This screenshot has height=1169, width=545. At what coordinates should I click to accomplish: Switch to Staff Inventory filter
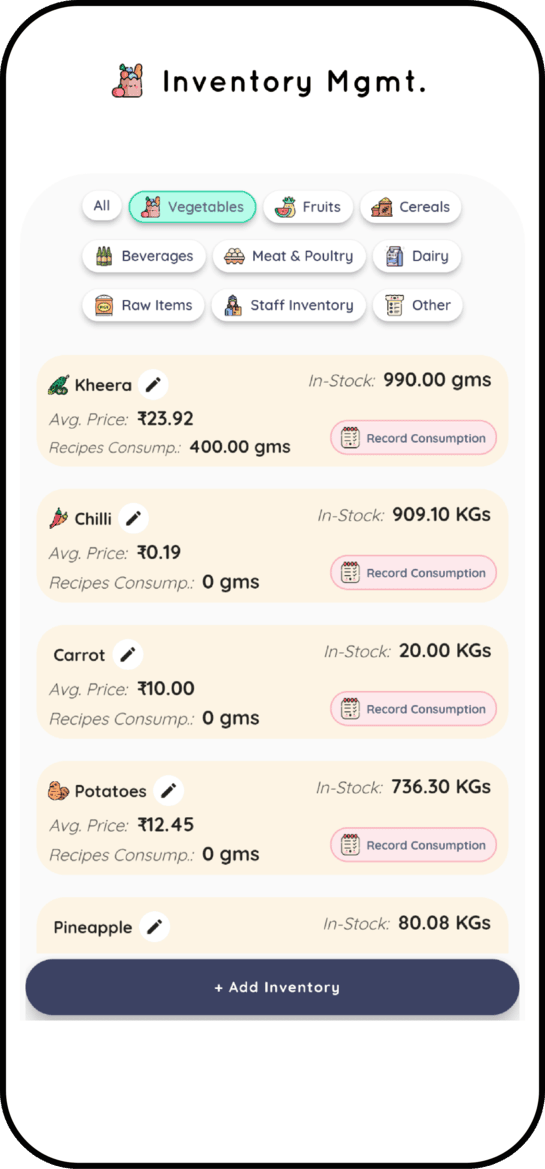point(289,306)
